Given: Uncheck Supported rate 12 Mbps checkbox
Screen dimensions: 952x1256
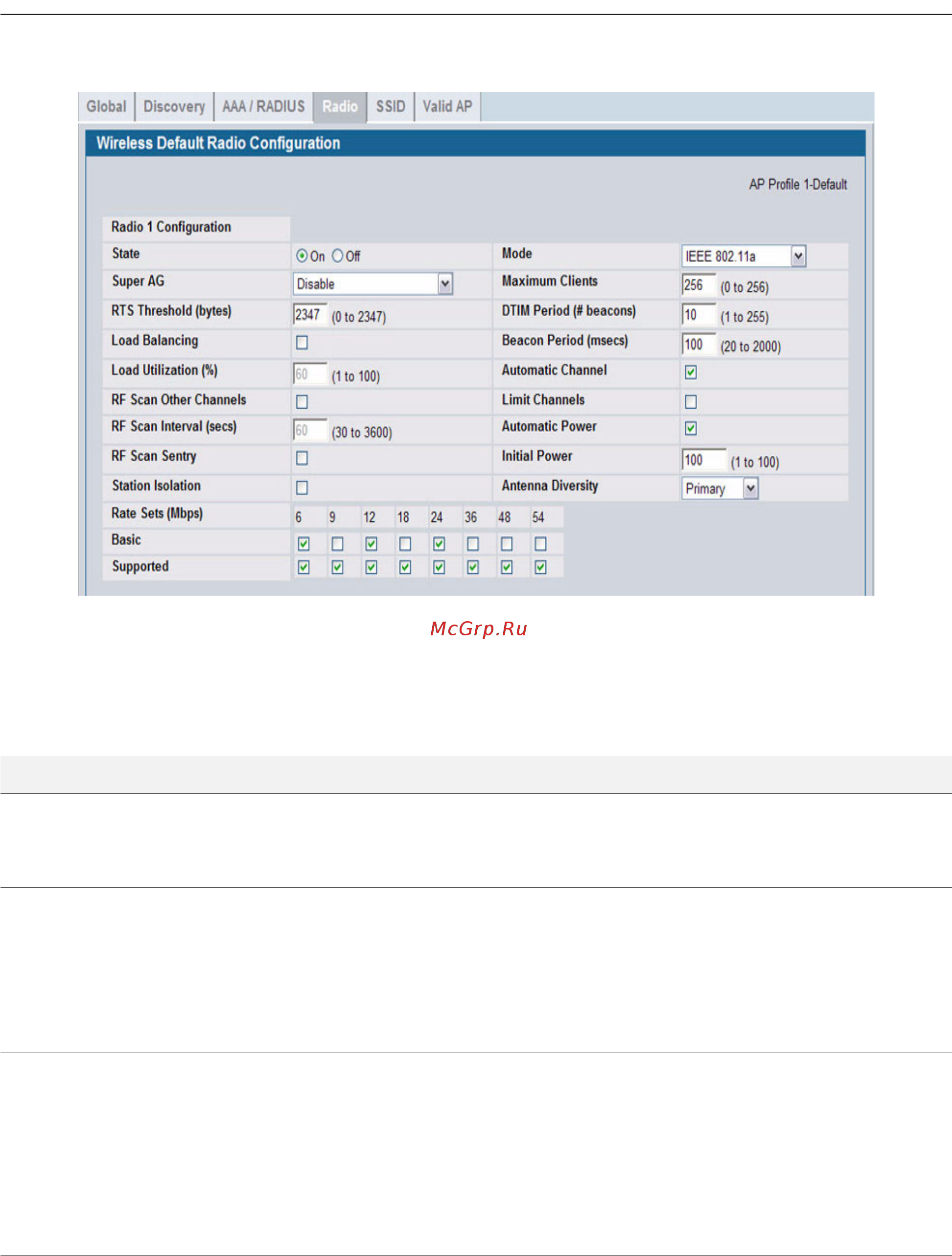Looking at the screenshot, I should coord(372,567).
